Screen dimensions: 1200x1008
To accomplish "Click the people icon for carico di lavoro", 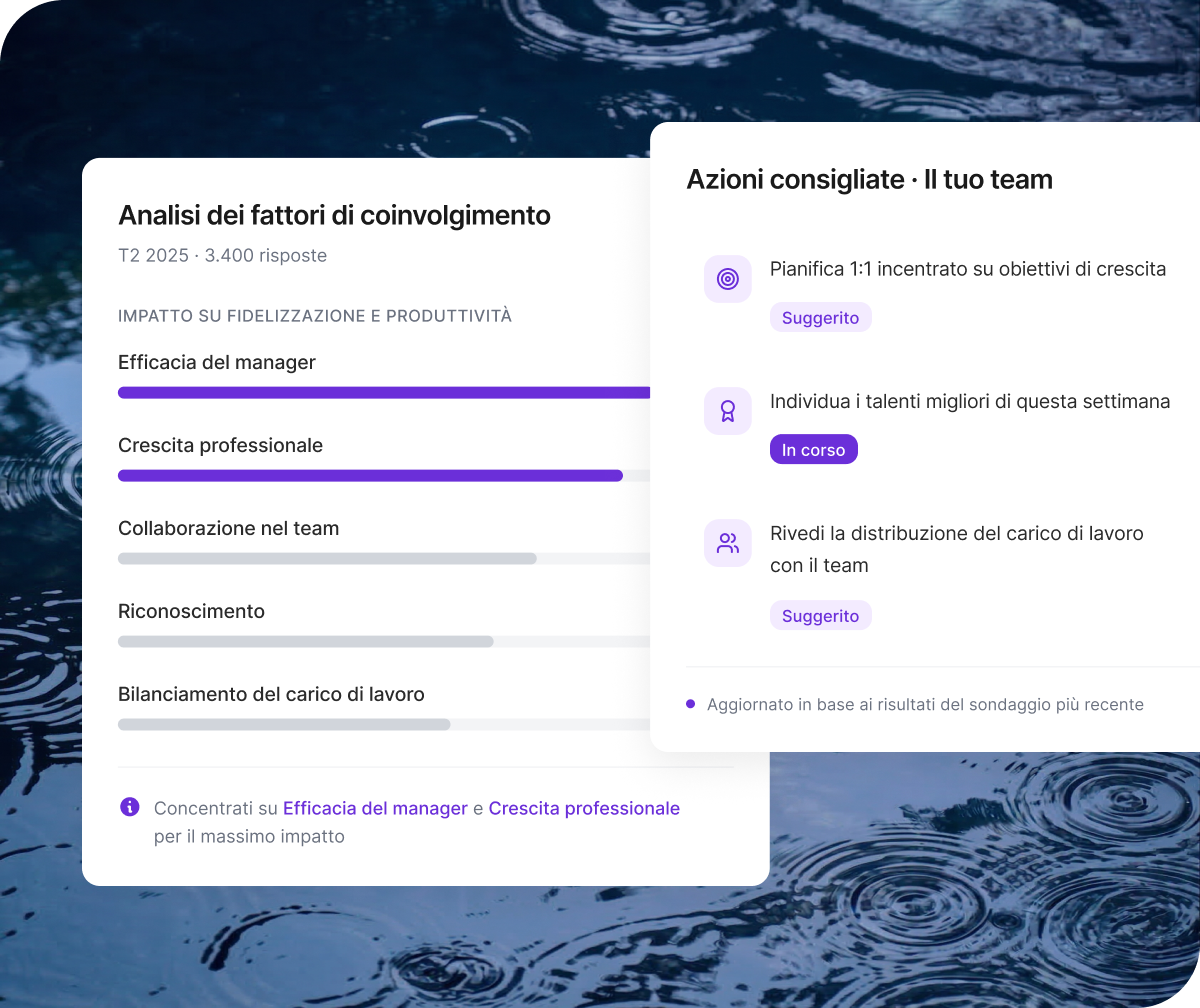I will coord(728,543).
